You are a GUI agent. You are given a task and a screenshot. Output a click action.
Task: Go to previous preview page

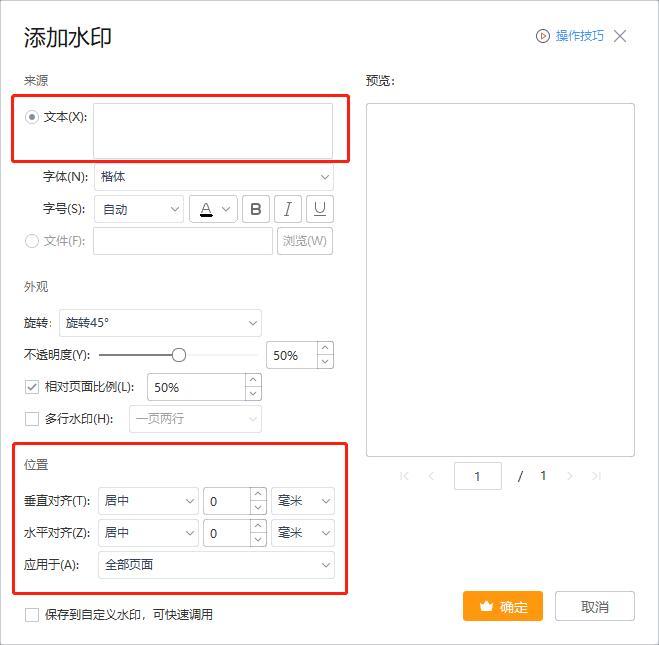(431, 476)
